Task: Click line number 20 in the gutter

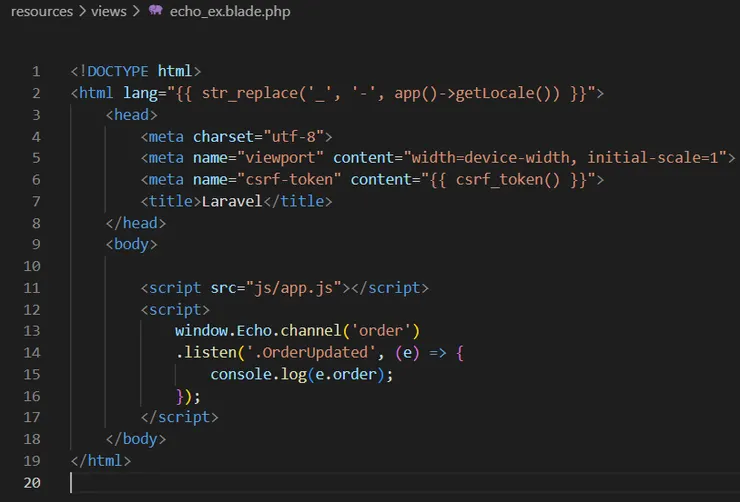Action: click(x=32, y=483)
